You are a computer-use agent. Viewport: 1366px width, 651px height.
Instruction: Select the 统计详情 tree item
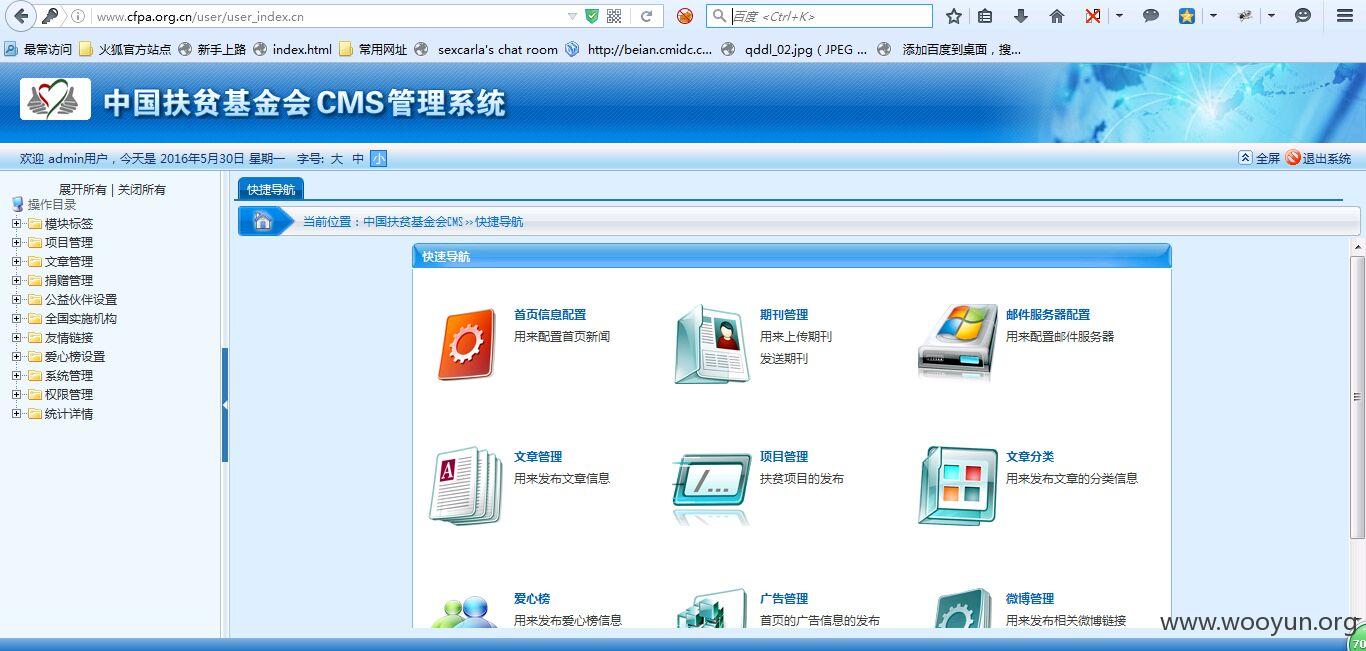[69, 414]
